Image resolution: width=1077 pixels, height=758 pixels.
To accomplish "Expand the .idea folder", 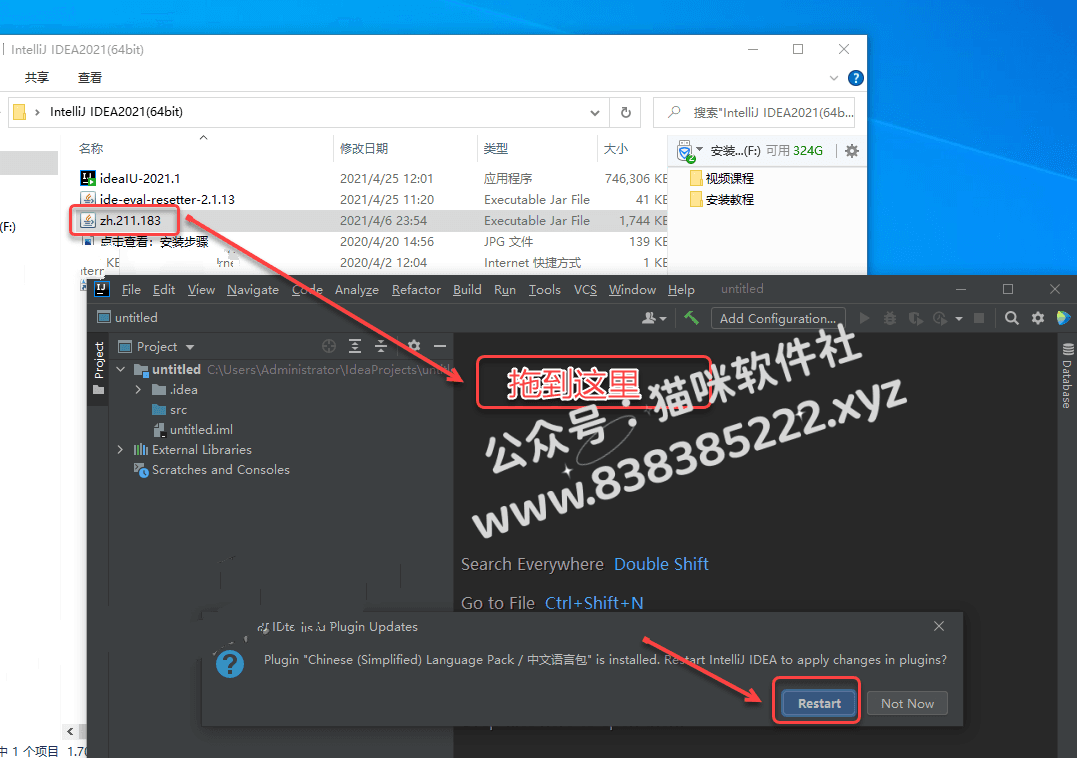I will coord(138,389).
